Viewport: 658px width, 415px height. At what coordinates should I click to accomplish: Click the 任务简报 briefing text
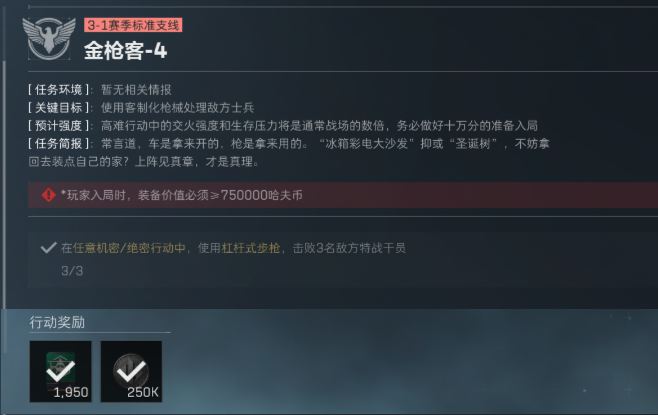(289, 152)
